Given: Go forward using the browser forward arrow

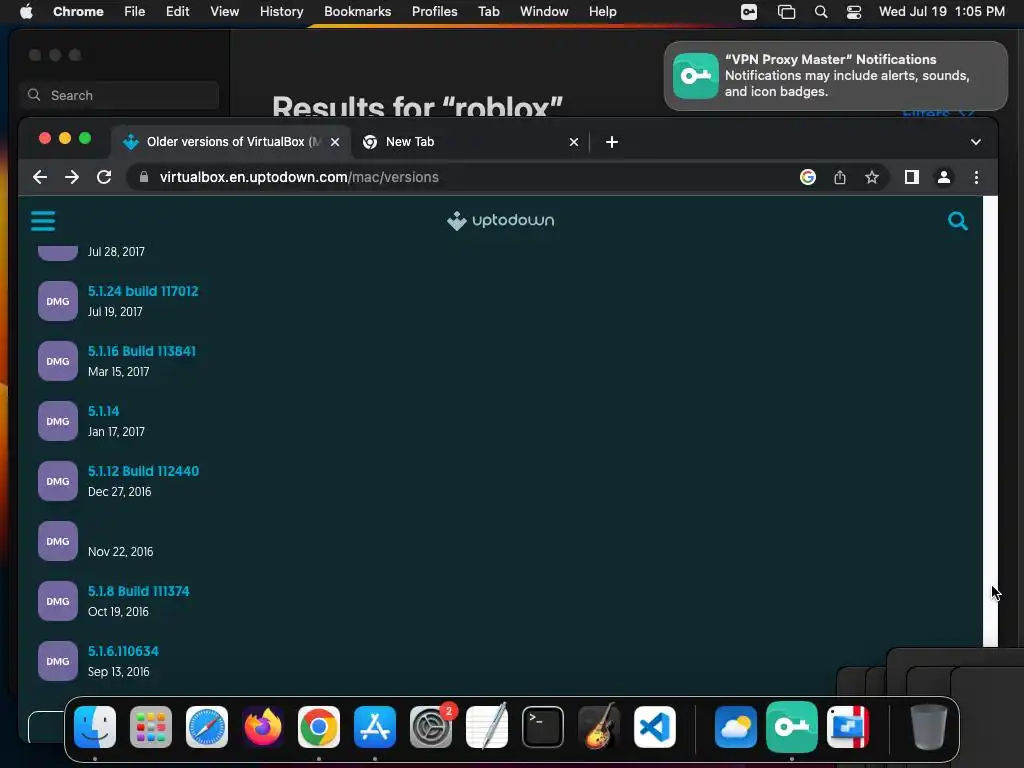Looking at the screenshot, I should click(72, 177).
